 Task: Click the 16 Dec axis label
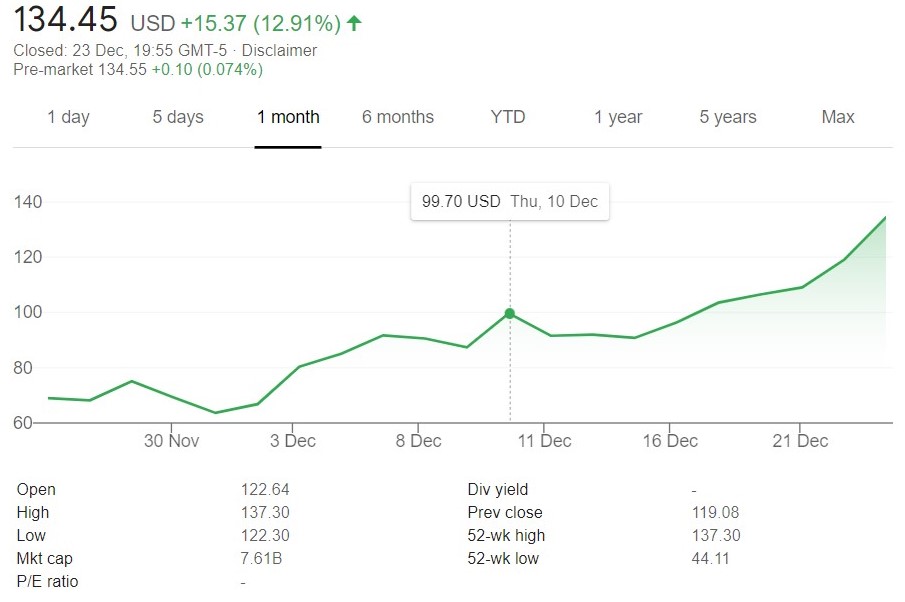click(670, 441)
